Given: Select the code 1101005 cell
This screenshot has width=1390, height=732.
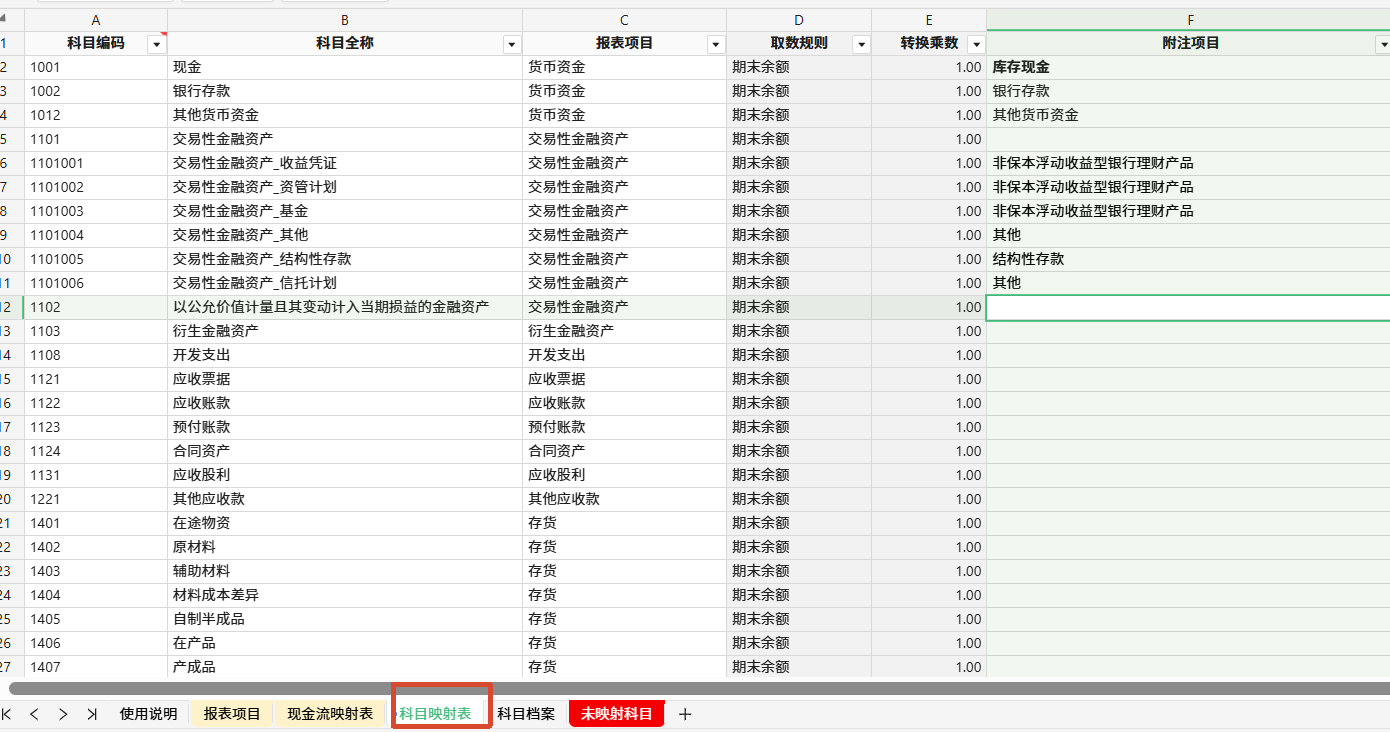Looking at the screenshot, I should [x=96, y=259].
